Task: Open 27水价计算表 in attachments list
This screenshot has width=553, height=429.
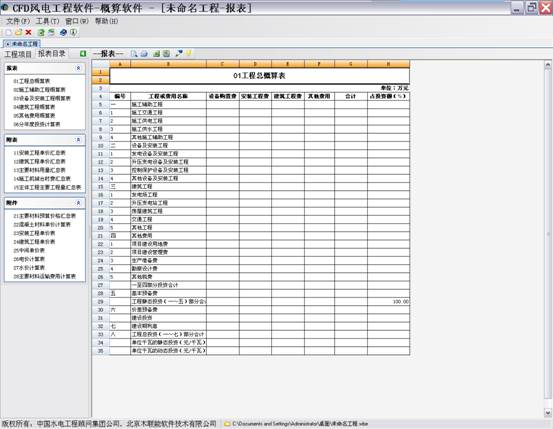Action: 29,268
